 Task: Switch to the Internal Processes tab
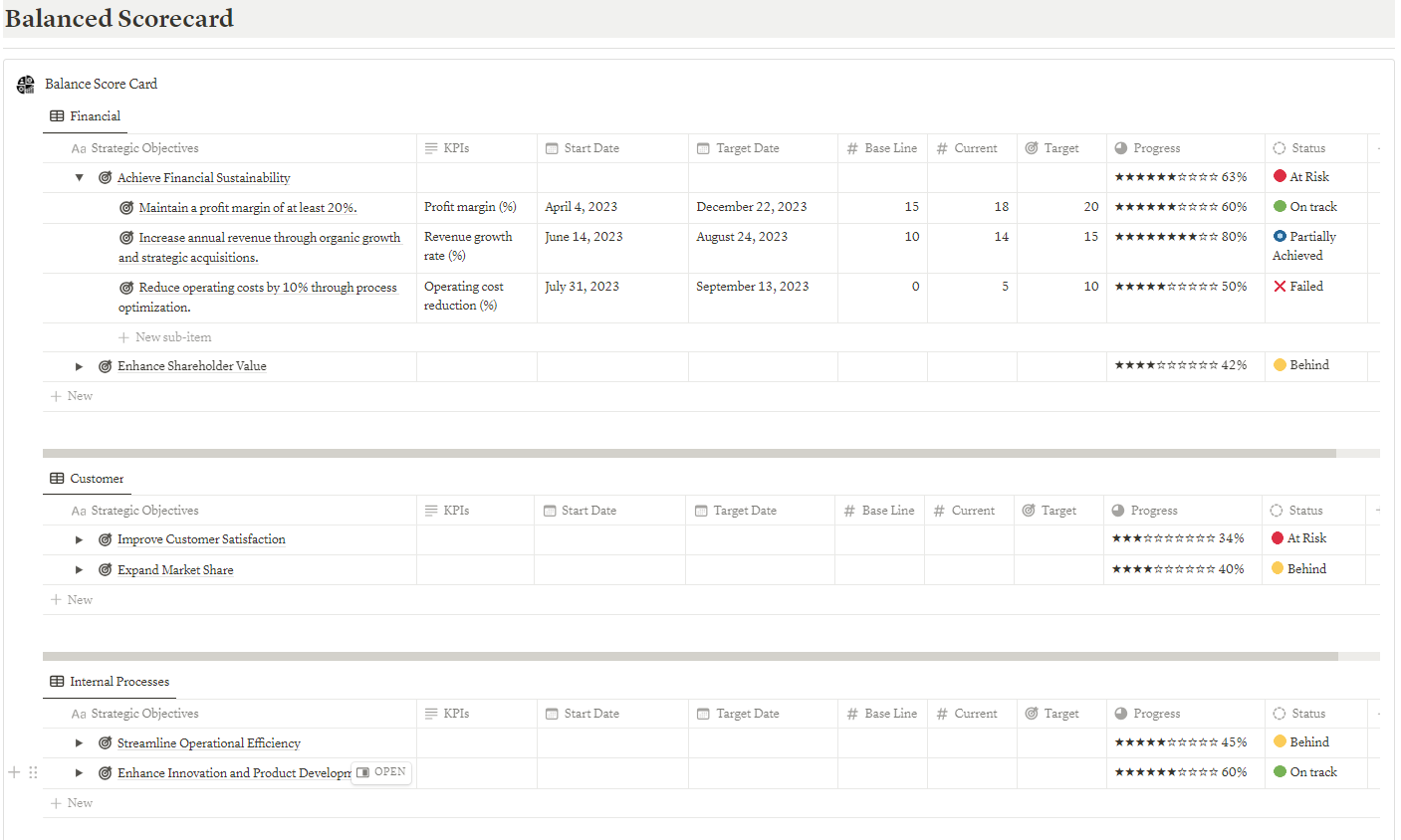point(110,682)
